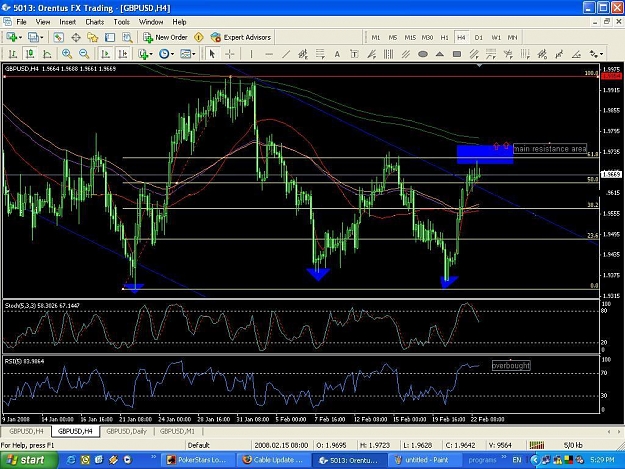Toggle bar chart display mode
This screenshot has height=469, width=625.
13,54
